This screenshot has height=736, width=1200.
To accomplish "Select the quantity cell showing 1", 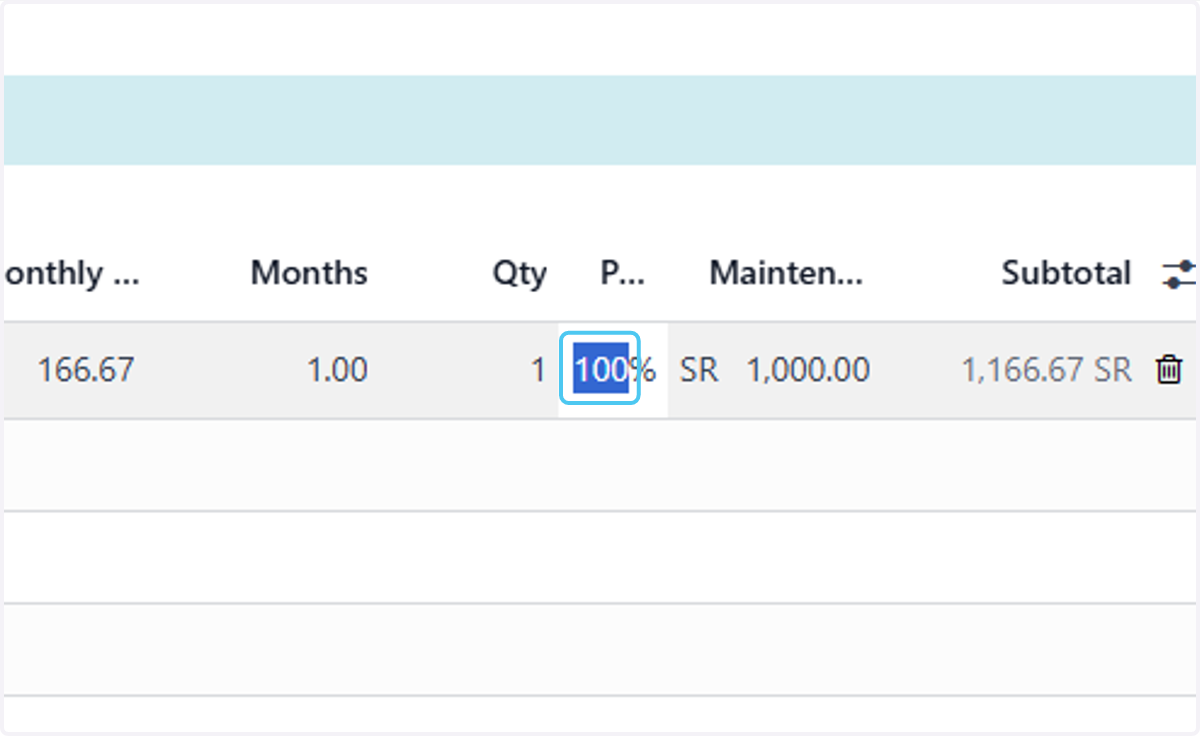I will click(x=538, y=370).
